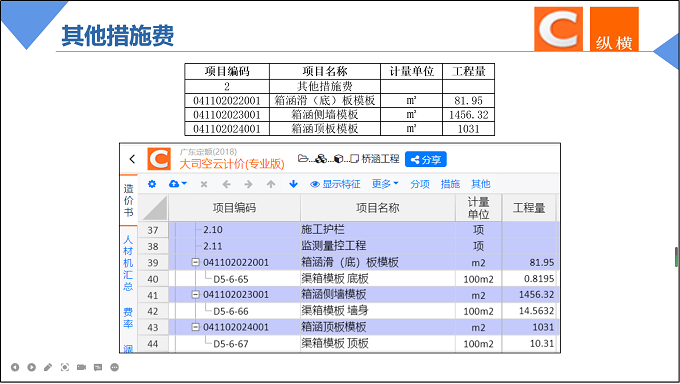Open 人材机汇总 side tab
The image size is (680, 384).
(128, 263)
